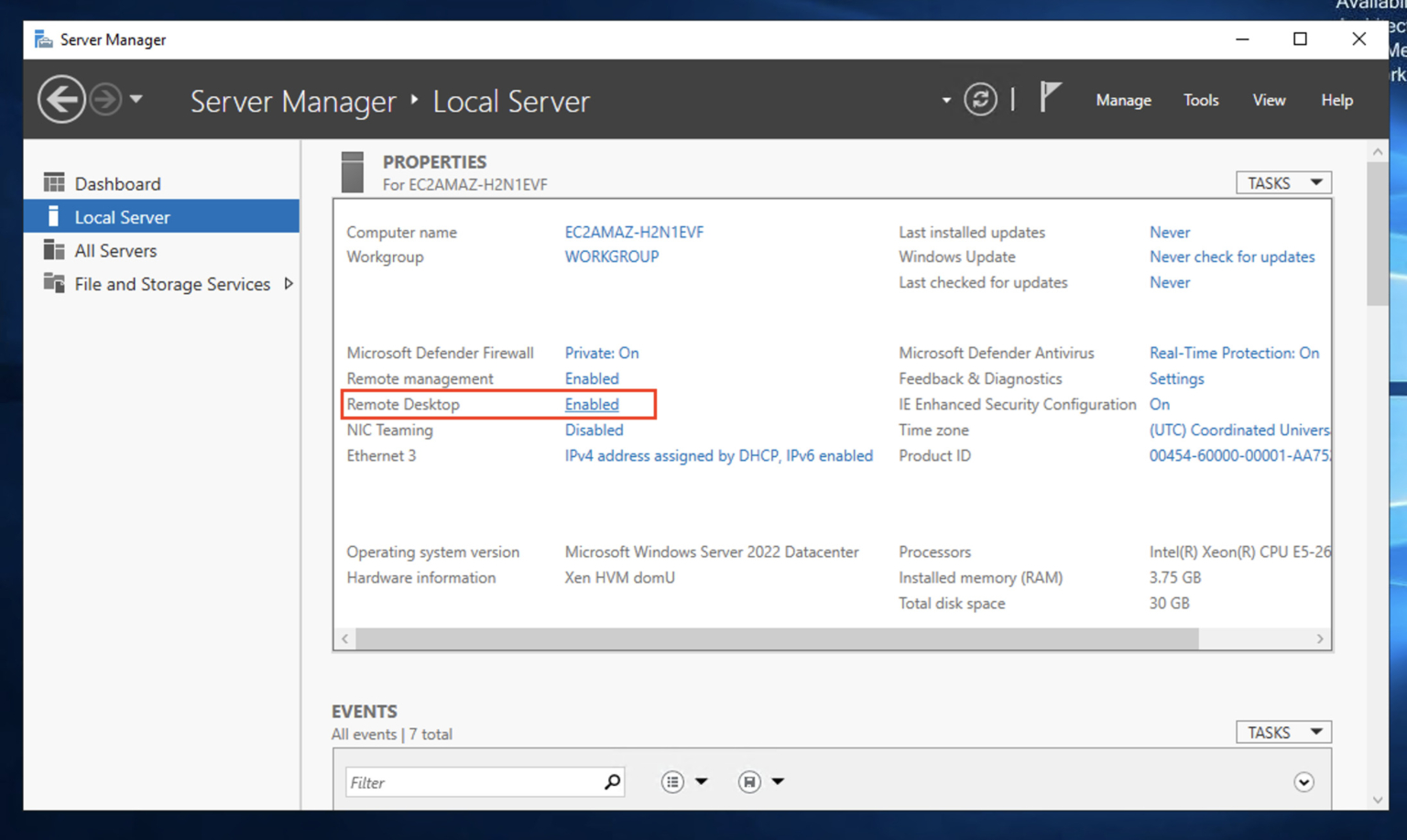Open the All Servers page
1407x840 pixels.
click(x=115, y=250)
